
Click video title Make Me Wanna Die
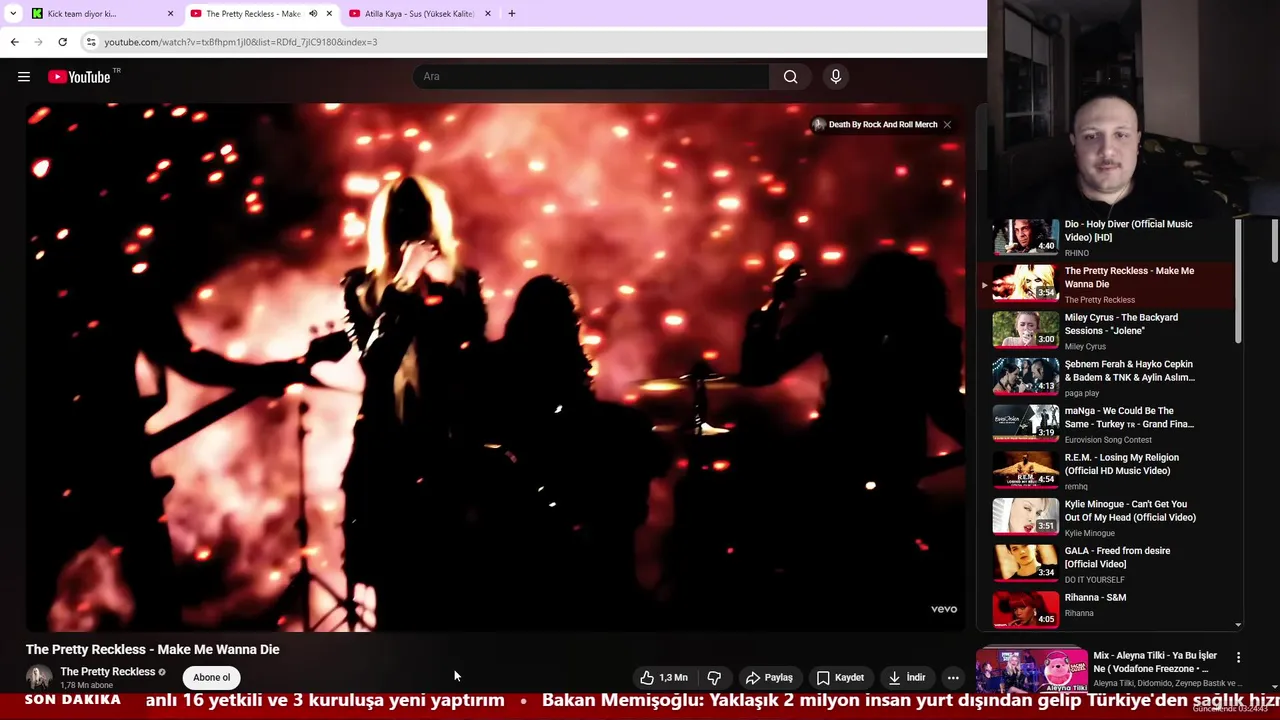pos(152,649)
